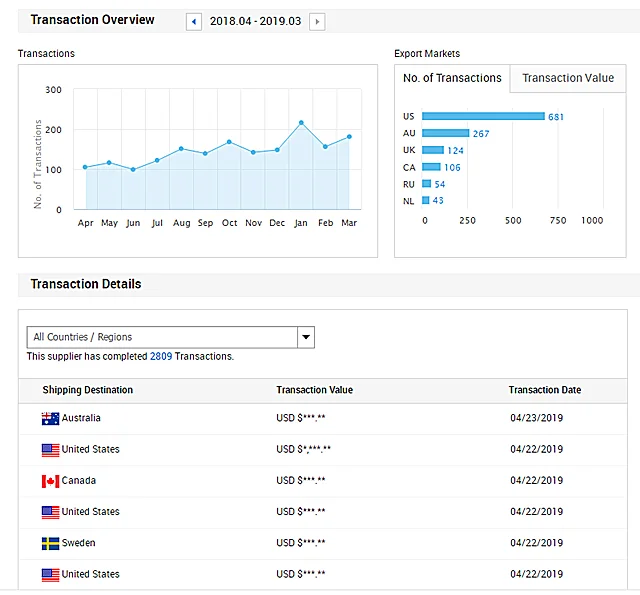Click the UK bar showing 124
This screenshot has height=595, width=640.
coord(433,150)
